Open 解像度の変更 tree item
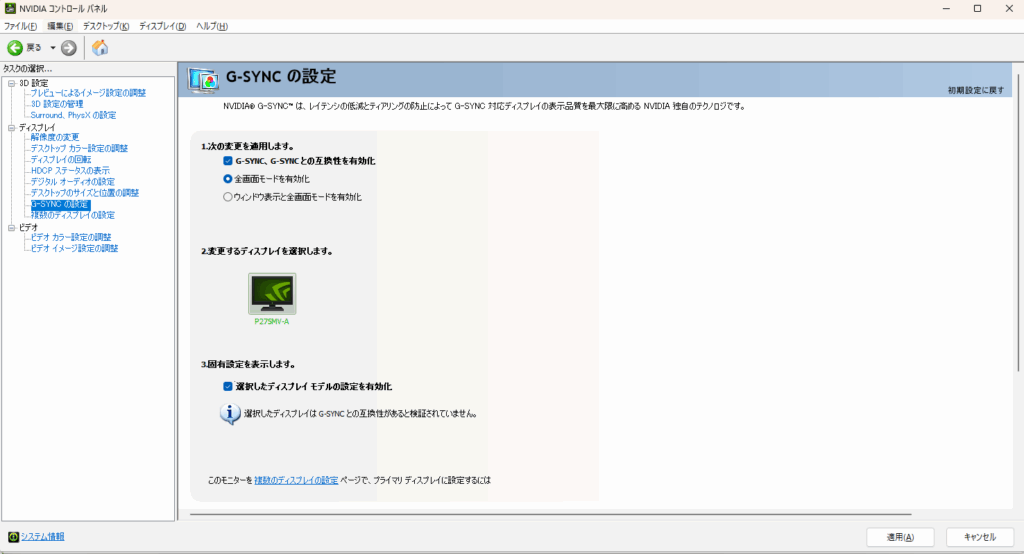This screenshot has width=1024, height=554. (55, 137)
